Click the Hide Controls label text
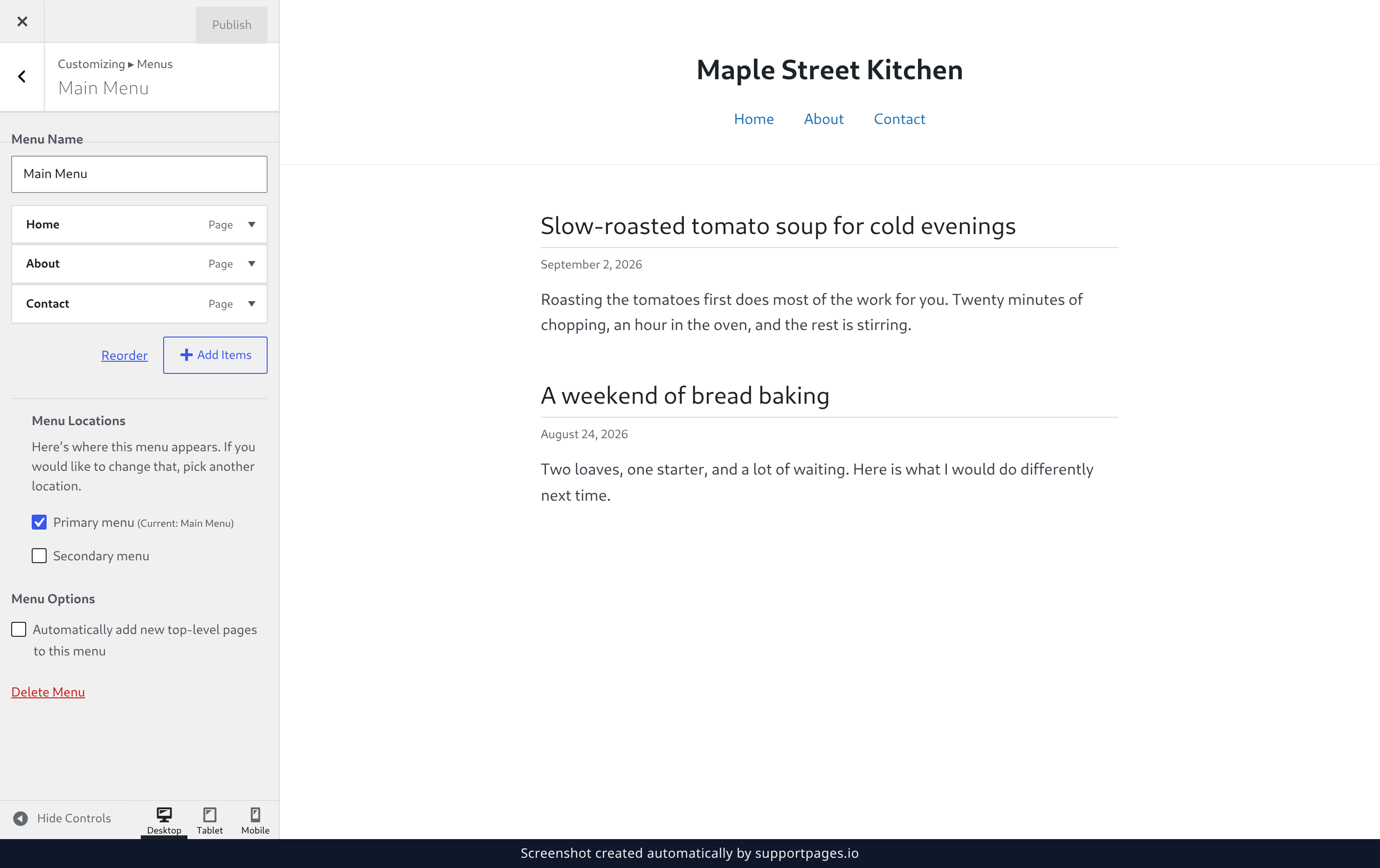Screen dimensions: 1380x868 (x=74, y=818)
